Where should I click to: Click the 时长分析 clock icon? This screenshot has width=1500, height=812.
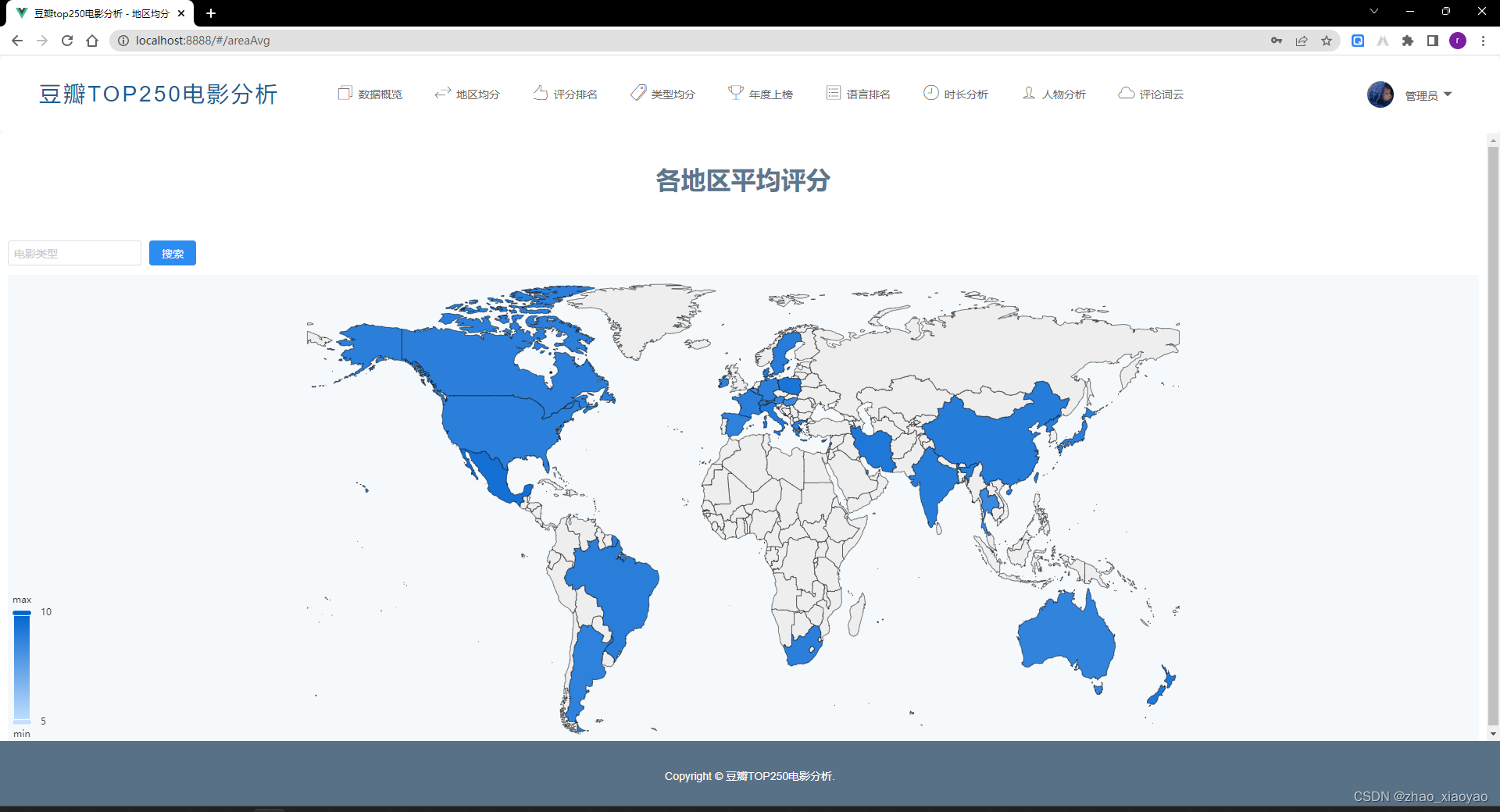coord(930,93)
